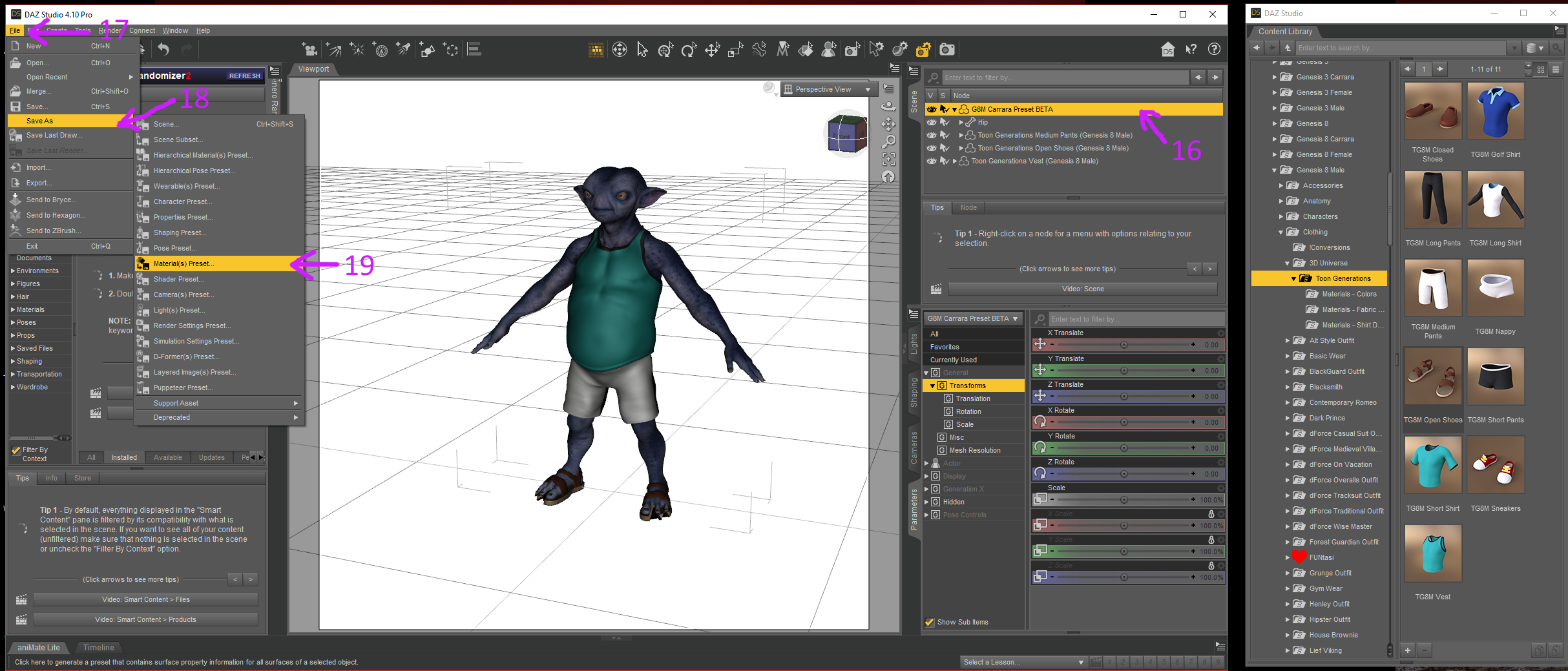
Task: Toggle visibility eye for Hip node
Action: [931, 122]
